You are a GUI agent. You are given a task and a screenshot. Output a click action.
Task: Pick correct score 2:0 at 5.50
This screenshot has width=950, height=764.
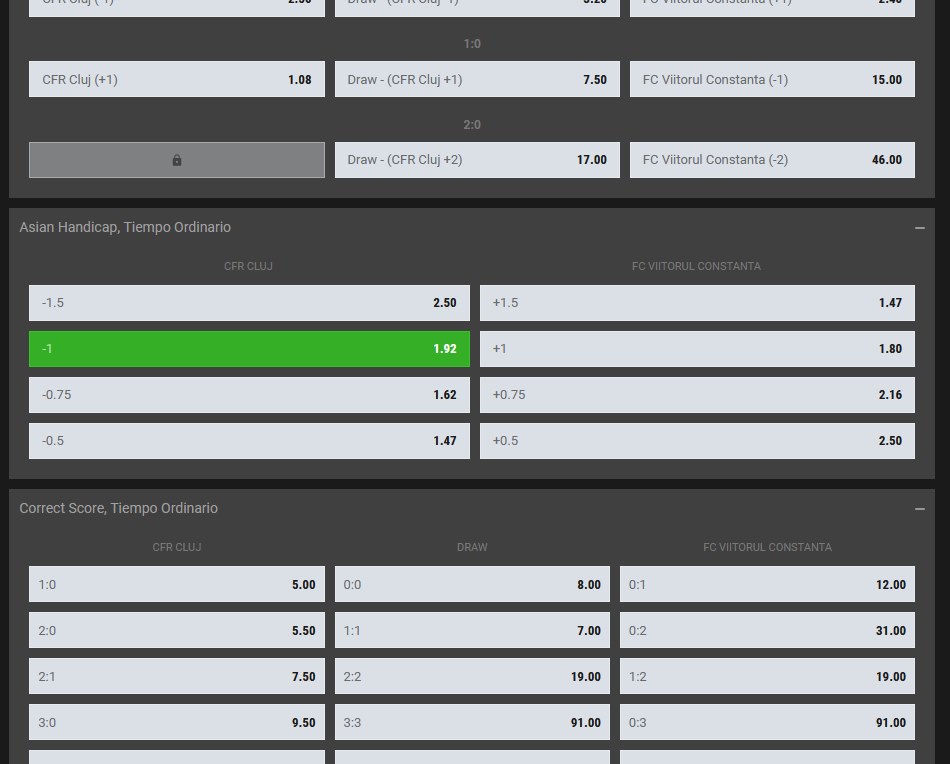pos(176,630)
